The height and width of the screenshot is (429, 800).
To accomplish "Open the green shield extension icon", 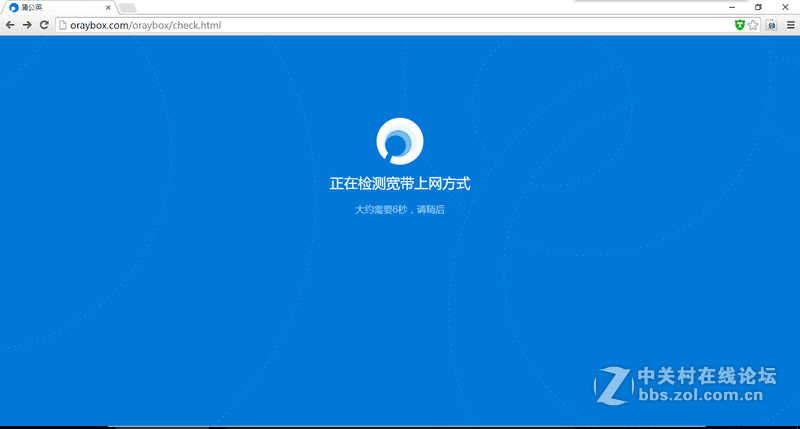I will [739, 25].
